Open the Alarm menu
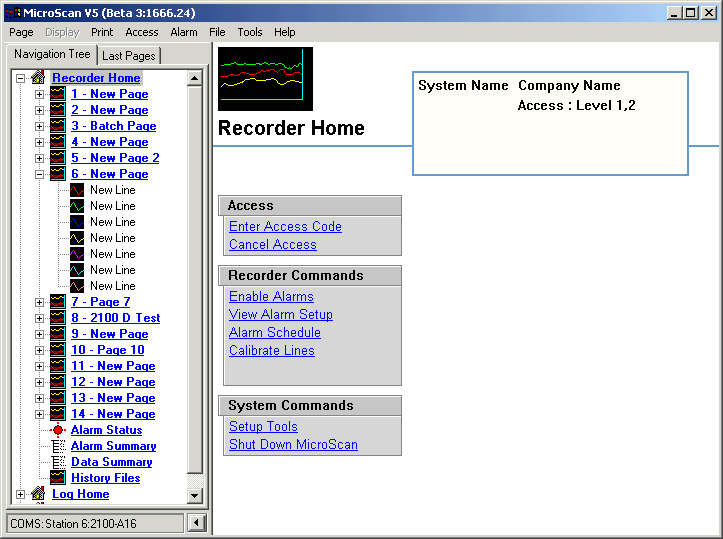 click(x=184, y=32)
